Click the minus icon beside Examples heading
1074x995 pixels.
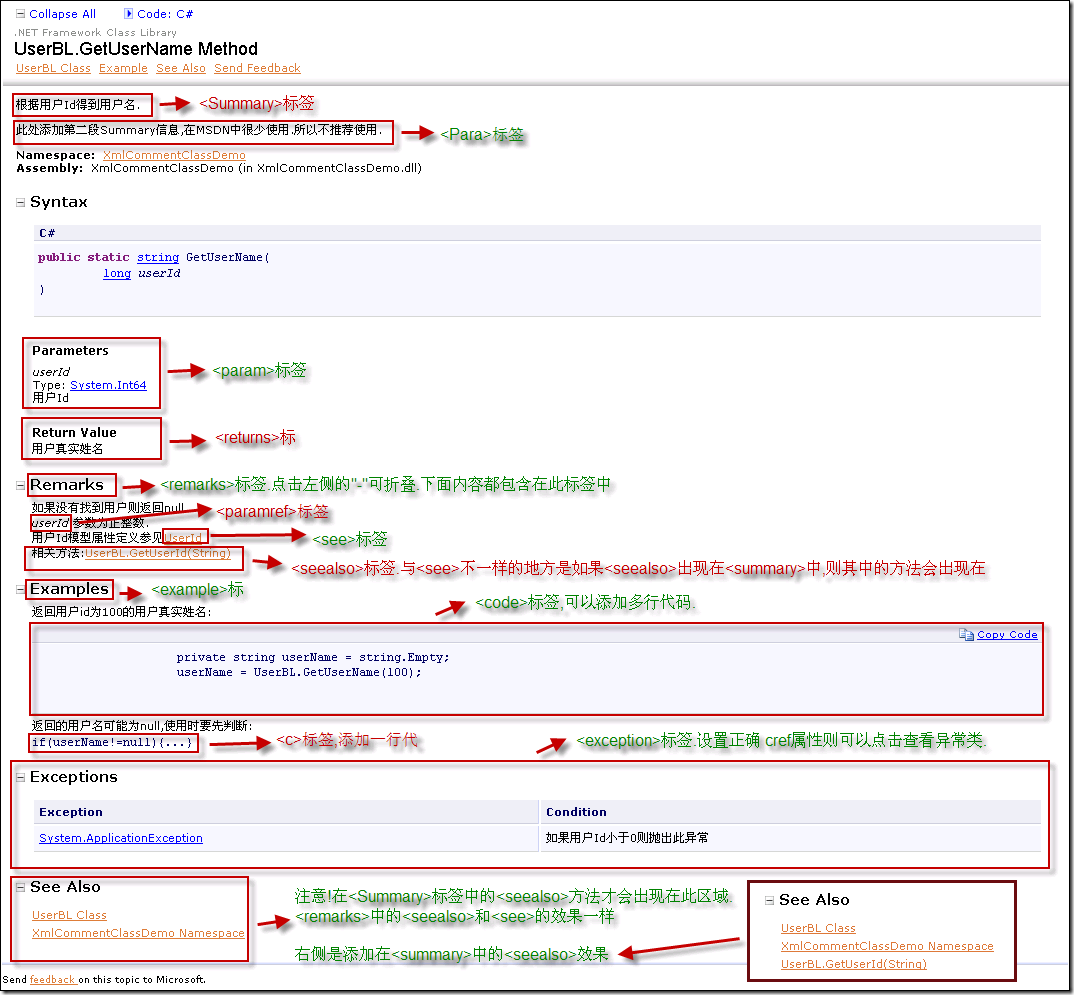(19, 589)
